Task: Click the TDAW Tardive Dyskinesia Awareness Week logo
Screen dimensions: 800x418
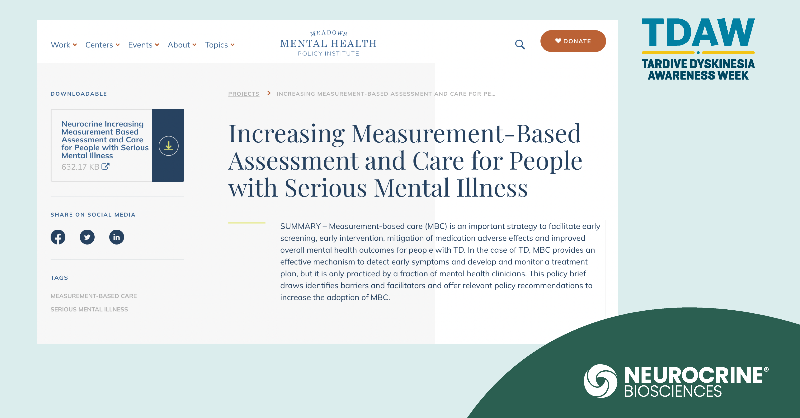Action: 698,49
